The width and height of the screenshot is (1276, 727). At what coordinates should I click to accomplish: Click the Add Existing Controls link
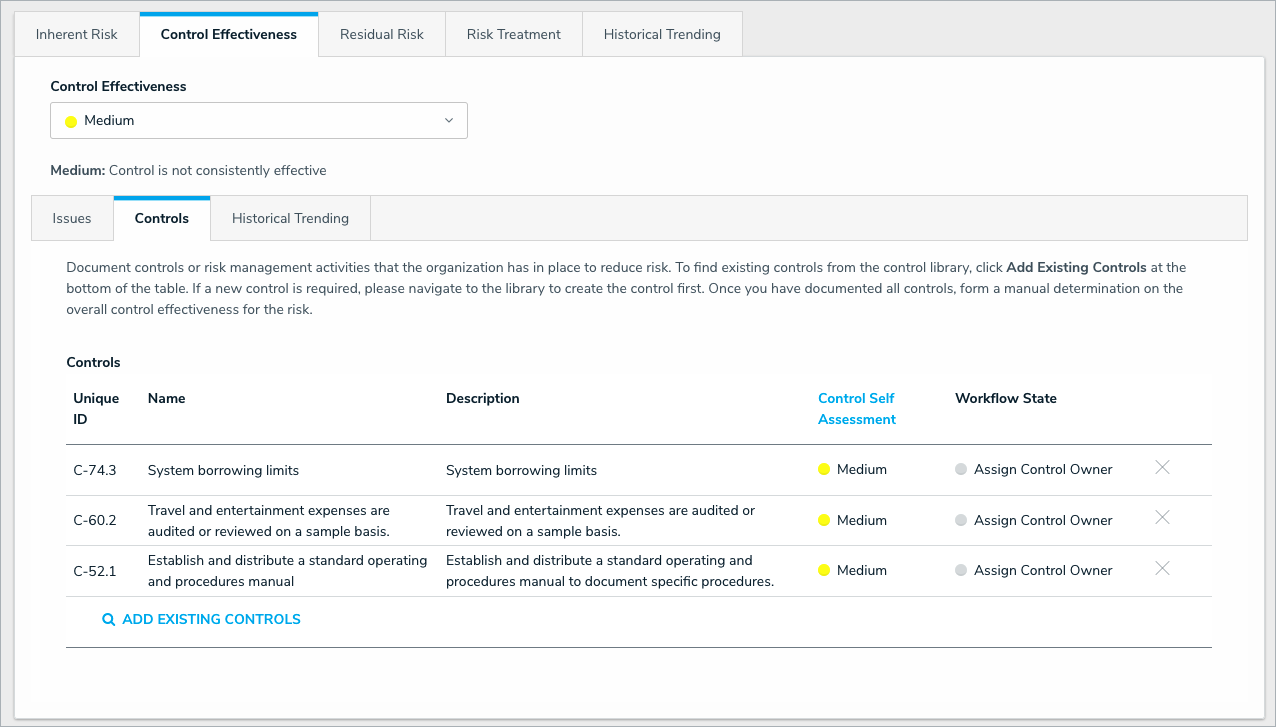tap(211, 620)
